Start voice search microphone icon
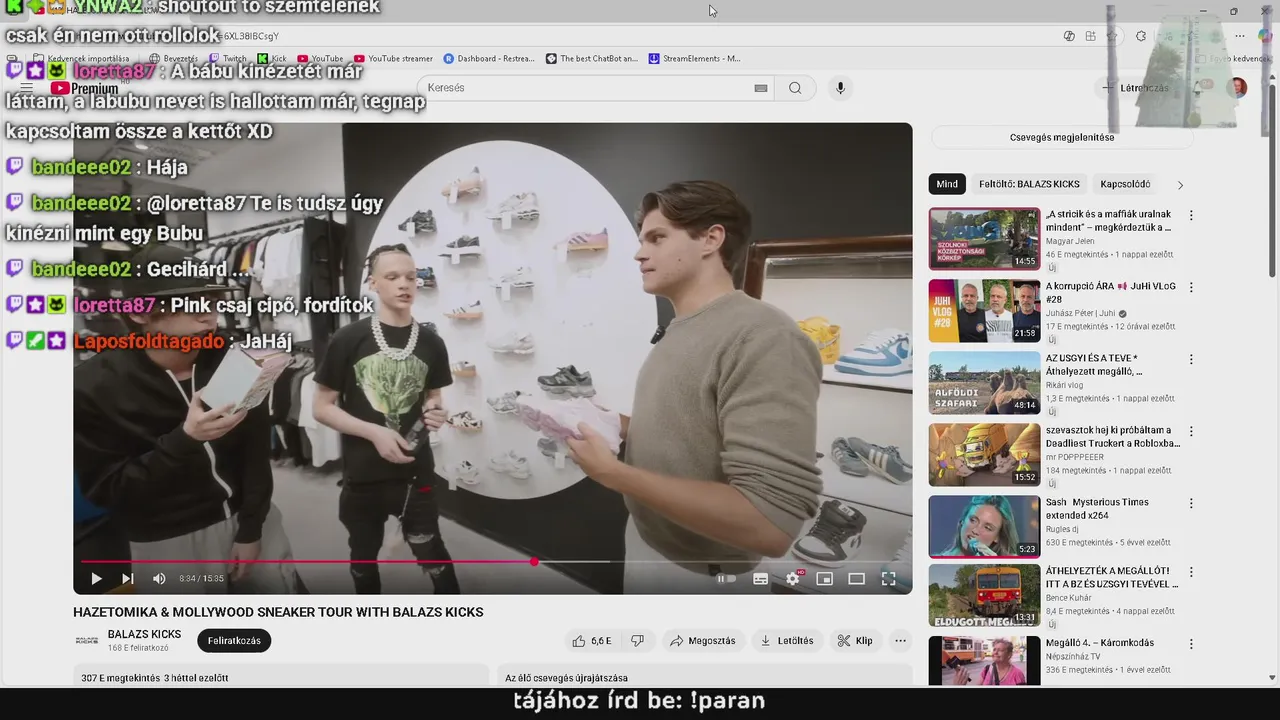This screenshot has width=1280, height=720. point(840,88)
